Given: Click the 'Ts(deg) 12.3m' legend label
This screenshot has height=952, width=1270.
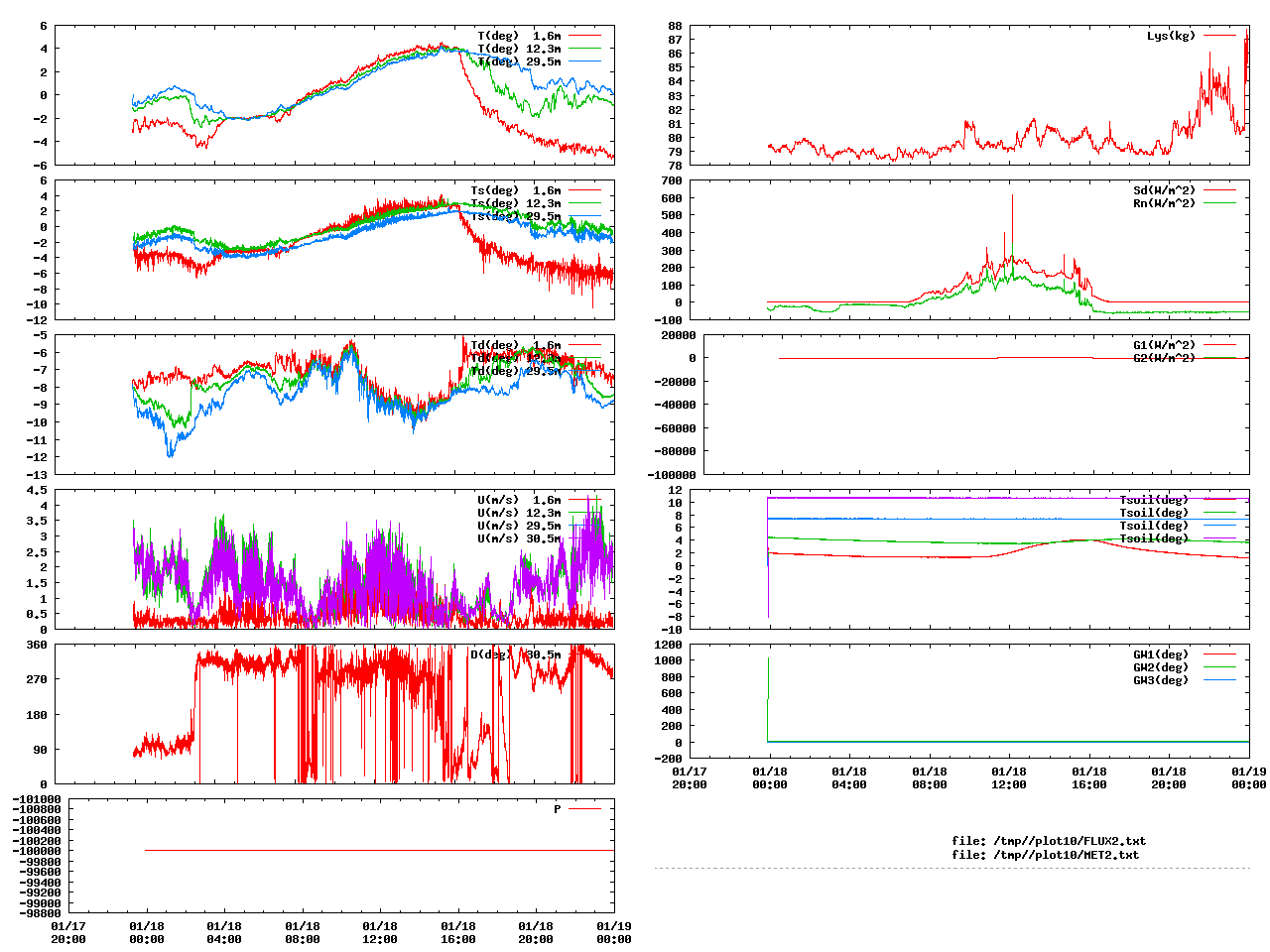Looking at the screenshot, I should pyautogui.click(x=515, y=203).
